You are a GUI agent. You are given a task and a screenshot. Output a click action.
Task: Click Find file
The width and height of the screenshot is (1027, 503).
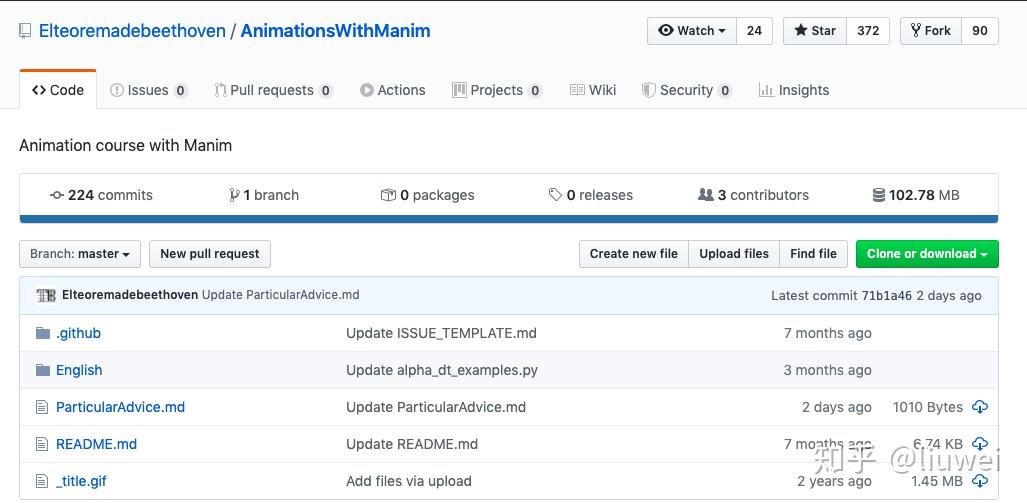(x=813, y=254)
